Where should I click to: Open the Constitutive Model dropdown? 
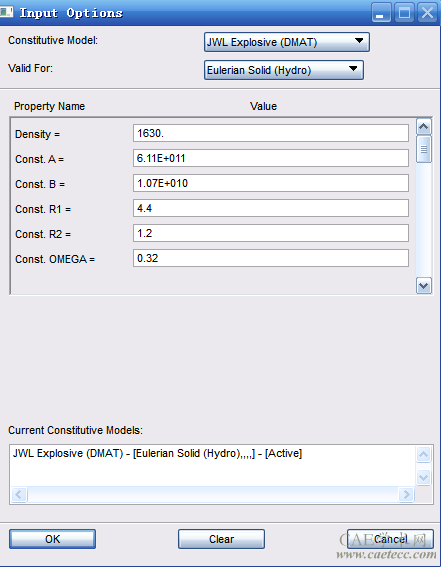click(287, 42)
